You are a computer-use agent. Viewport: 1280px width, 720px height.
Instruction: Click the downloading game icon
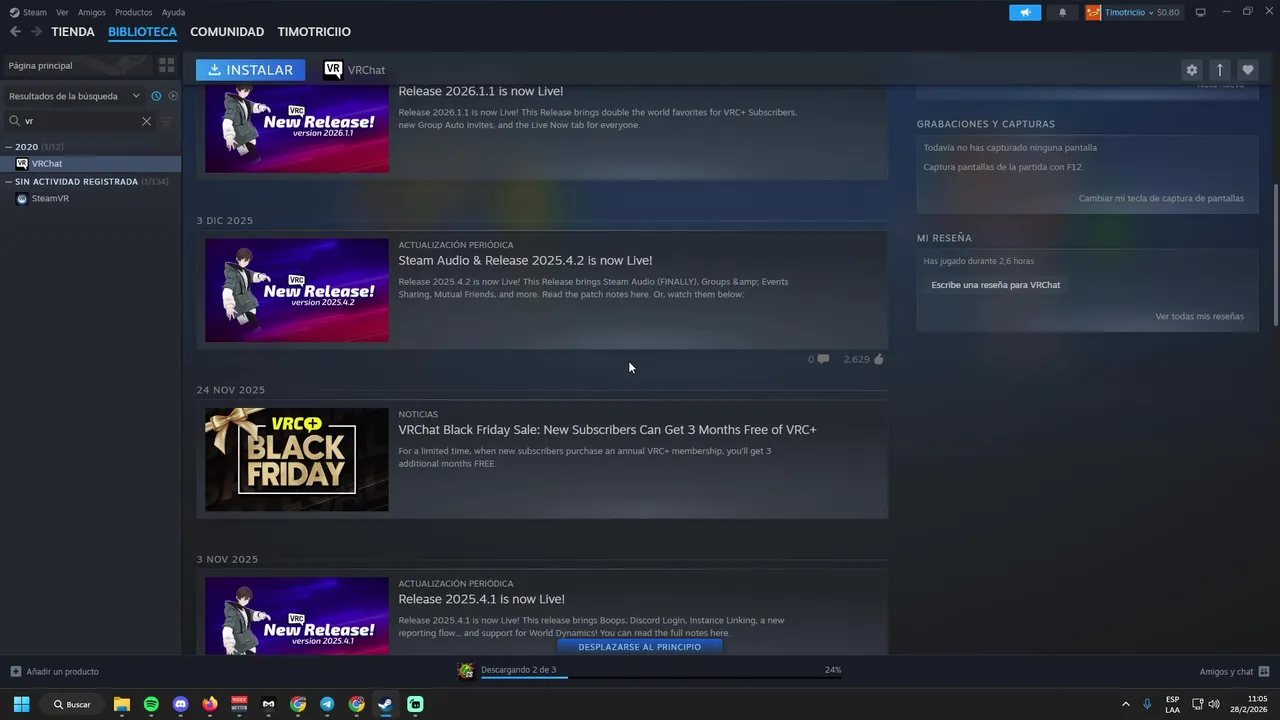click(x=465, y=671)
